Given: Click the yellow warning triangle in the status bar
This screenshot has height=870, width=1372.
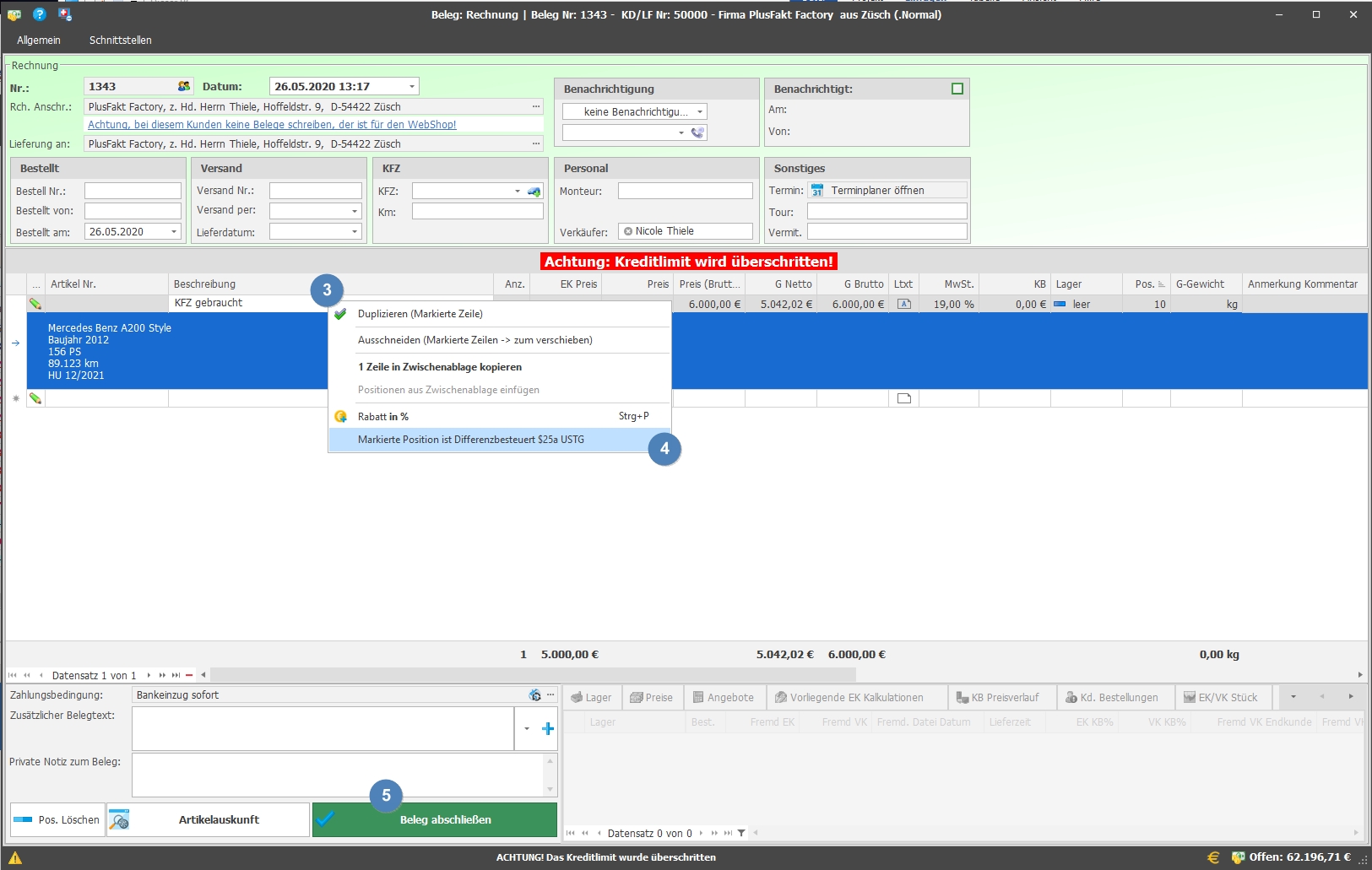Looking at the screenshot, I should click(x=15, y=857).
